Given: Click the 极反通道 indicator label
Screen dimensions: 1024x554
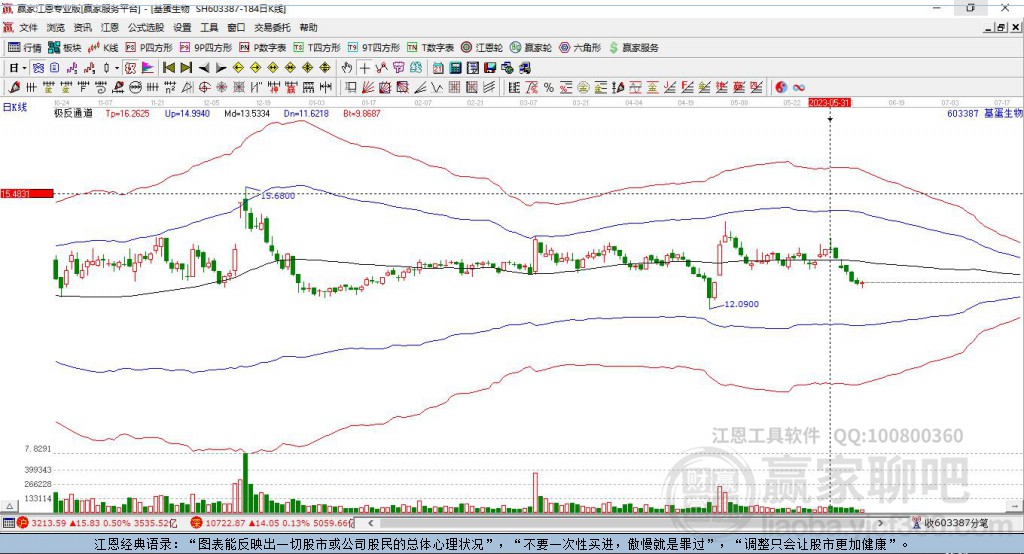Looking at the screenshot, I should click(73, 113).
